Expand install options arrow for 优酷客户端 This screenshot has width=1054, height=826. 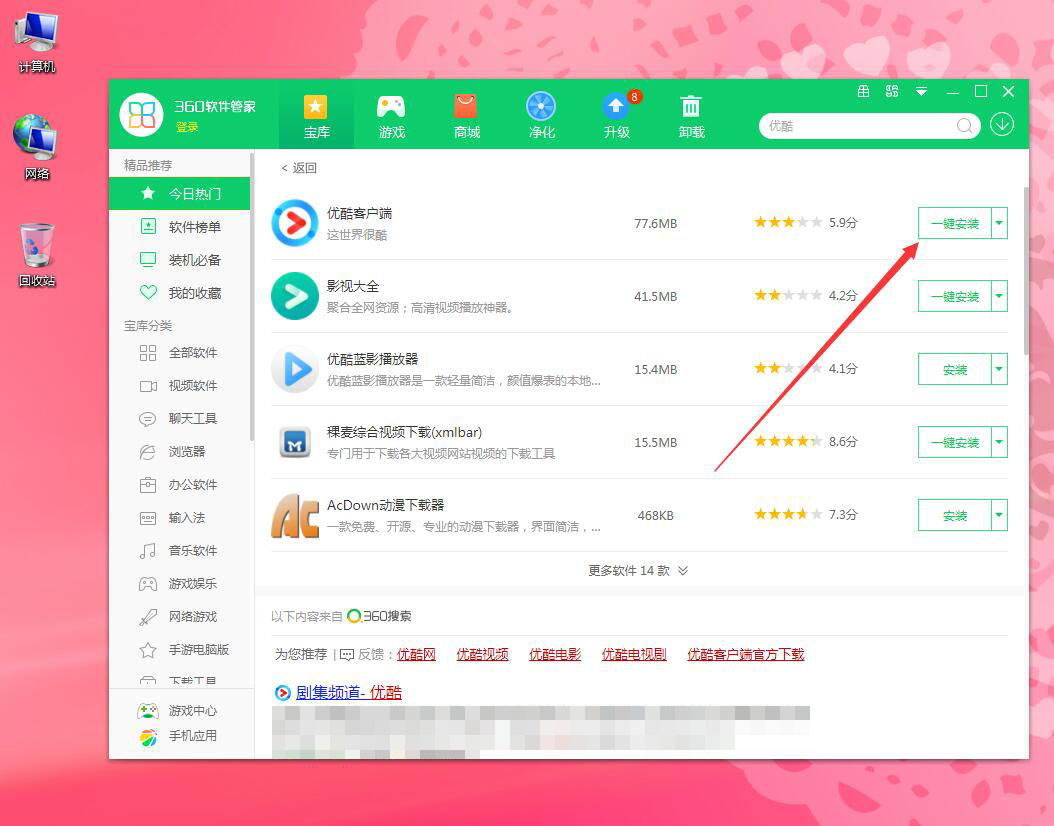(x=1000, y=223)
